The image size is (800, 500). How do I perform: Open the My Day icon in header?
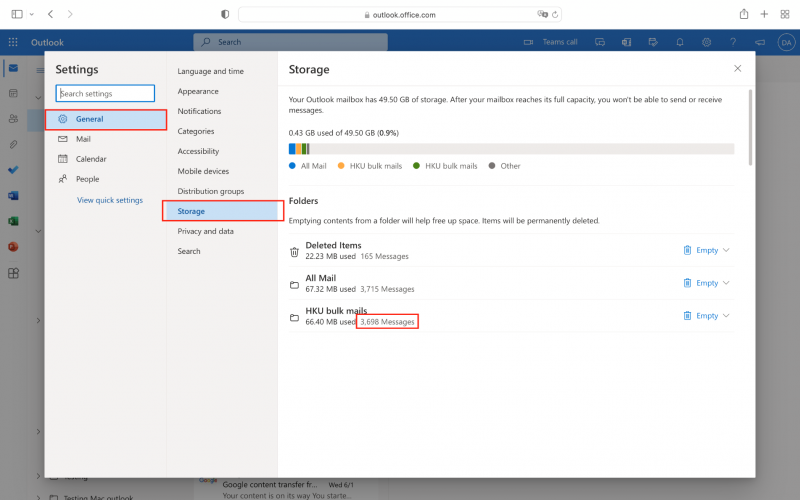point(653,42)
